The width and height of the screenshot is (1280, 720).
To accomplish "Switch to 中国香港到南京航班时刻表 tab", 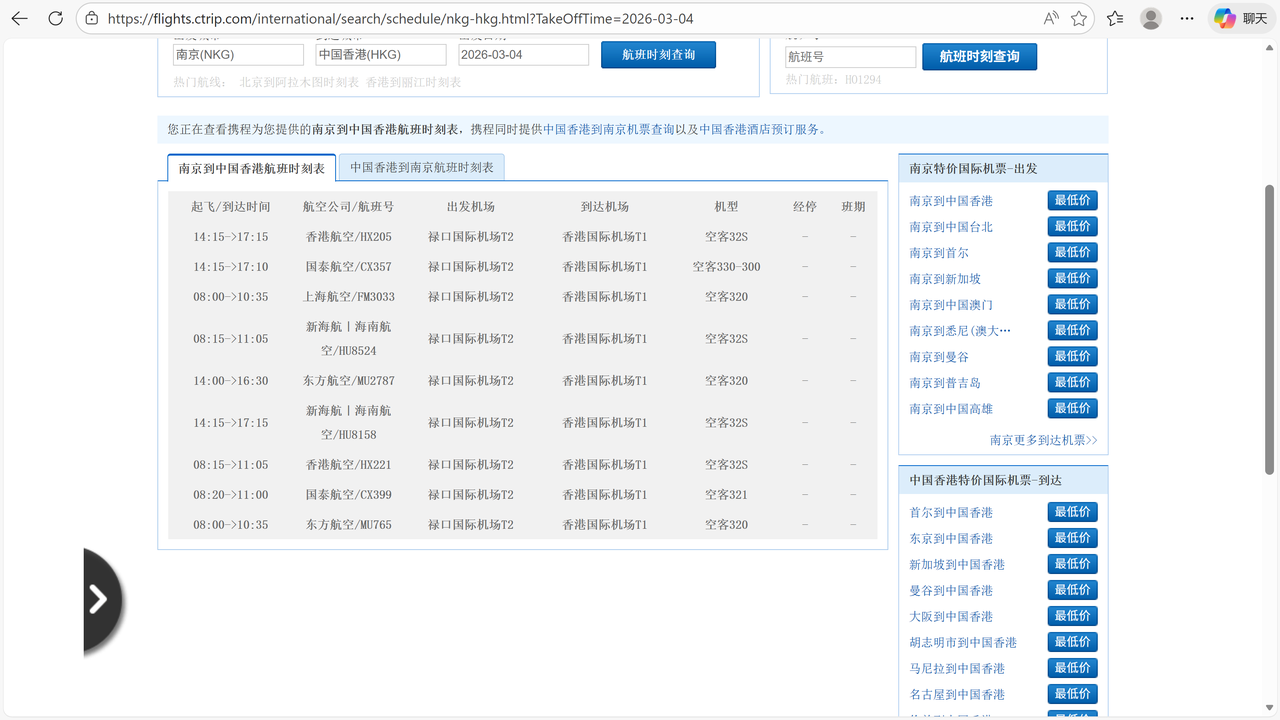I will [x=422, y=167].
